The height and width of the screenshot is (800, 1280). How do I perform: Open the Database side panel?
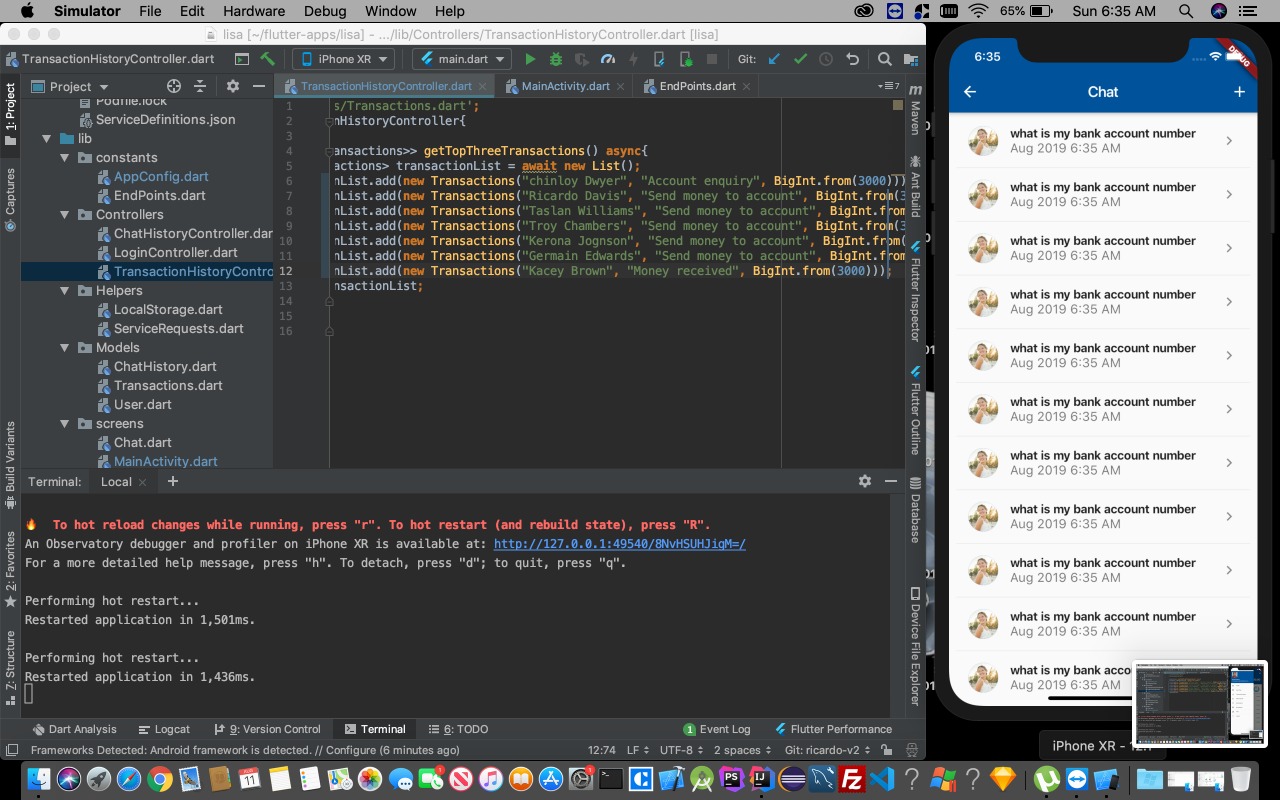(914, 511)
